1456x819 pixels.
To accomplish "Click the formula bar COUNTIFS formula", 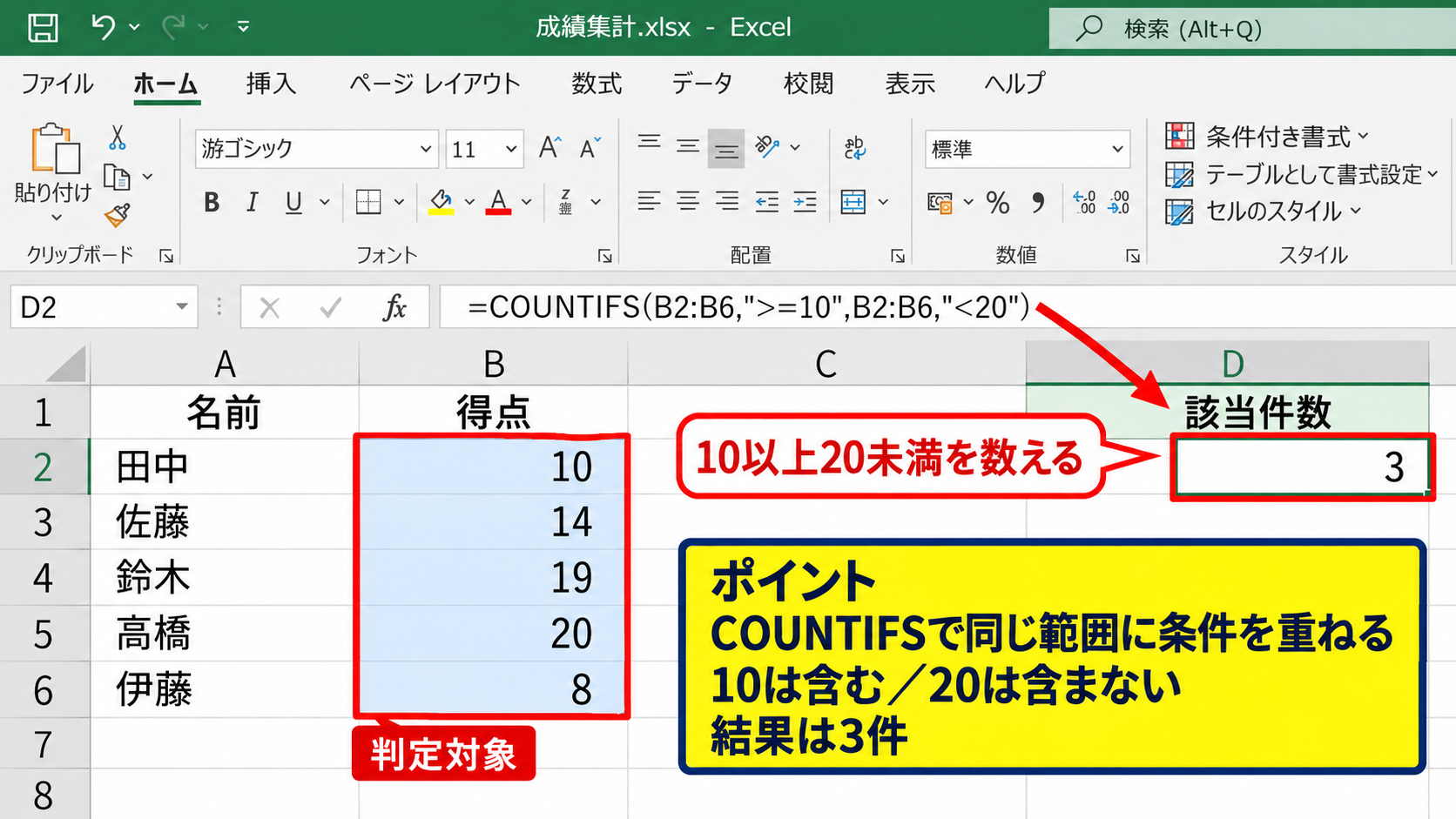I will coord(749,306).
